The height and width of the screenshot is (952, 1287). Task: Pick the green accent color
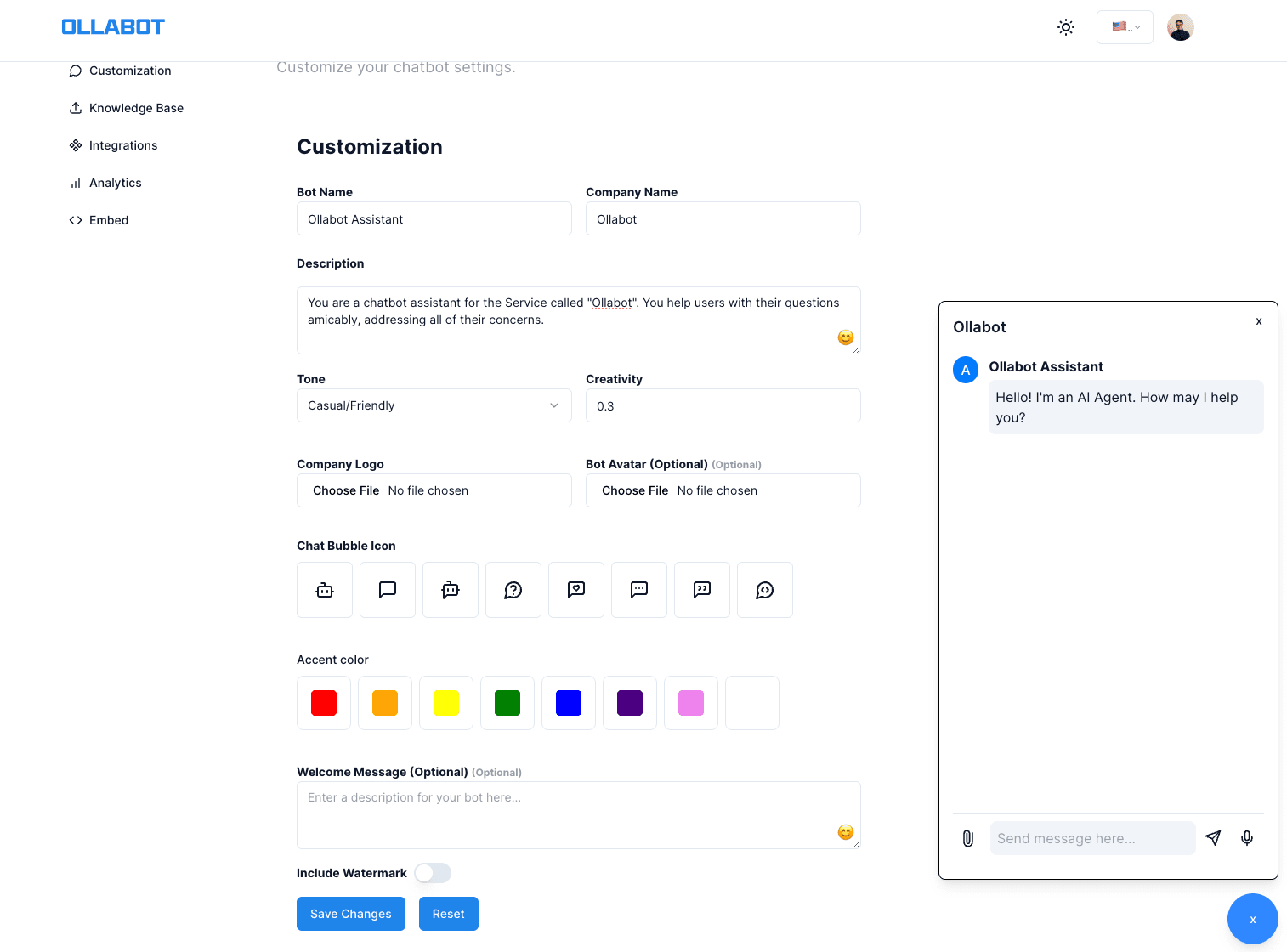507,703
